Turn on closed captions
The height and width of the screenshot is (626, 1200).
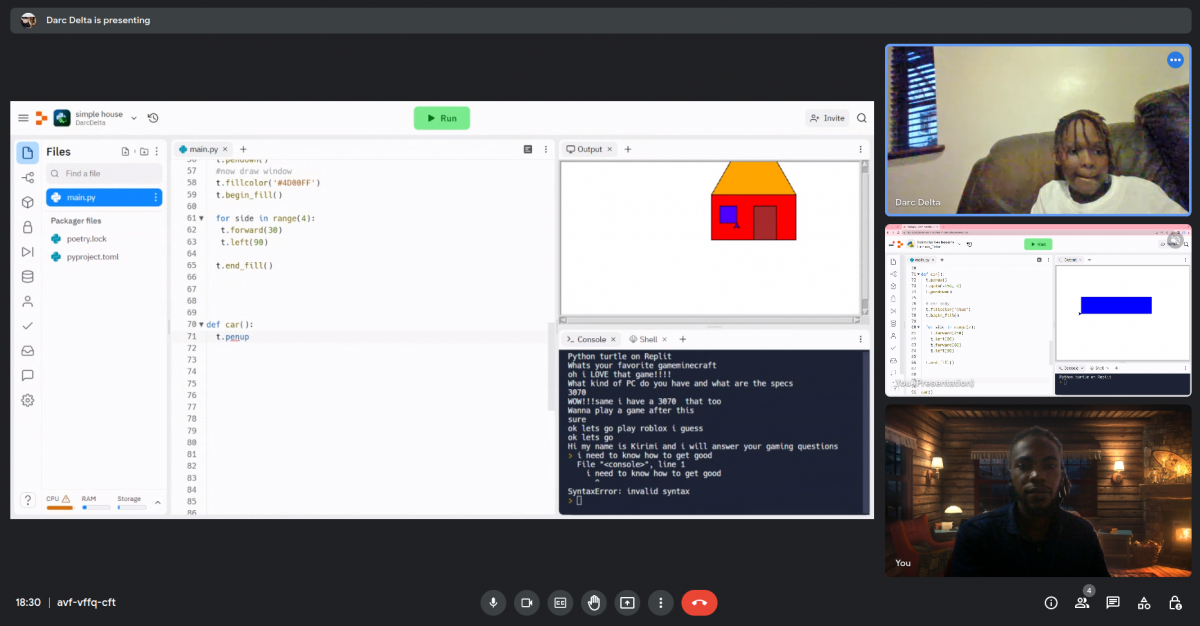tap(560, 603)
